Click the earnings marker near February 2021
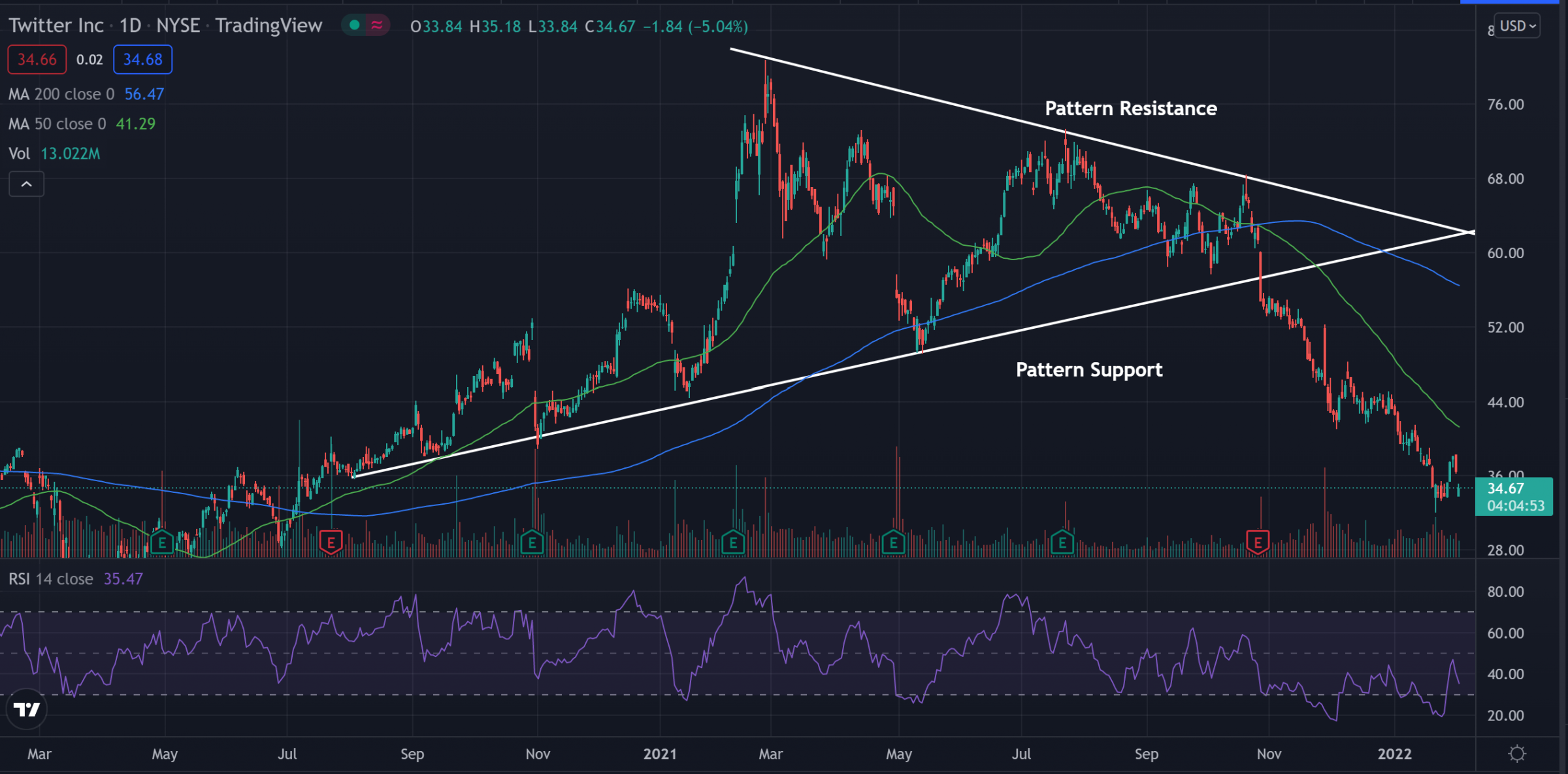This screenshot has width=1568, height=774. click(x=733, y=543)
